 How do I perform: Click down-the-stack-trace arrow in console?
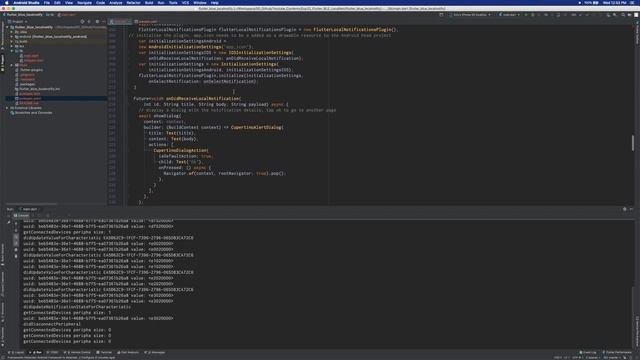coord(16,230)
